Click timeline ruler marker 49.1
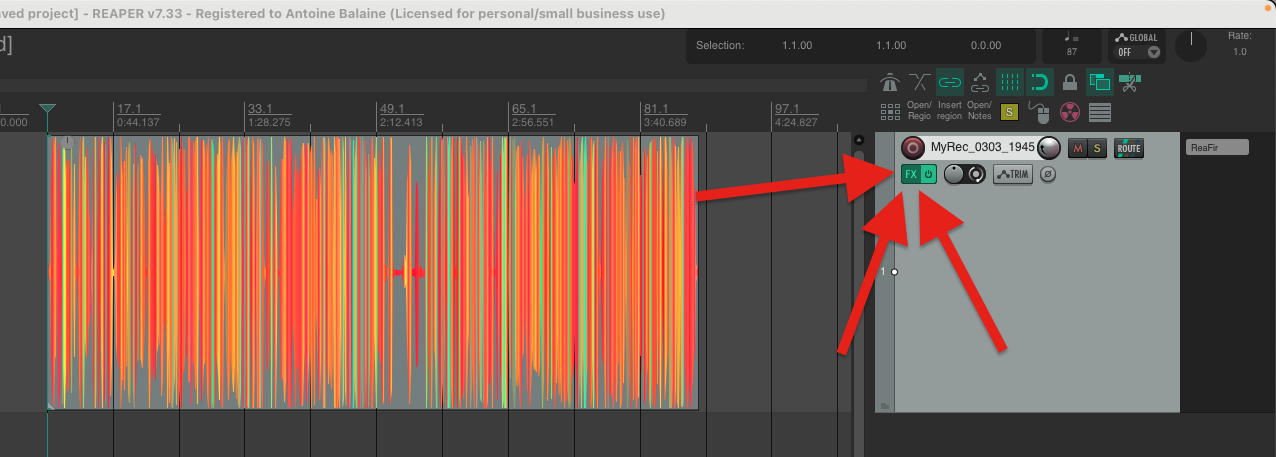This screenshot has height=457, width=1276. [x=392, y=108]
